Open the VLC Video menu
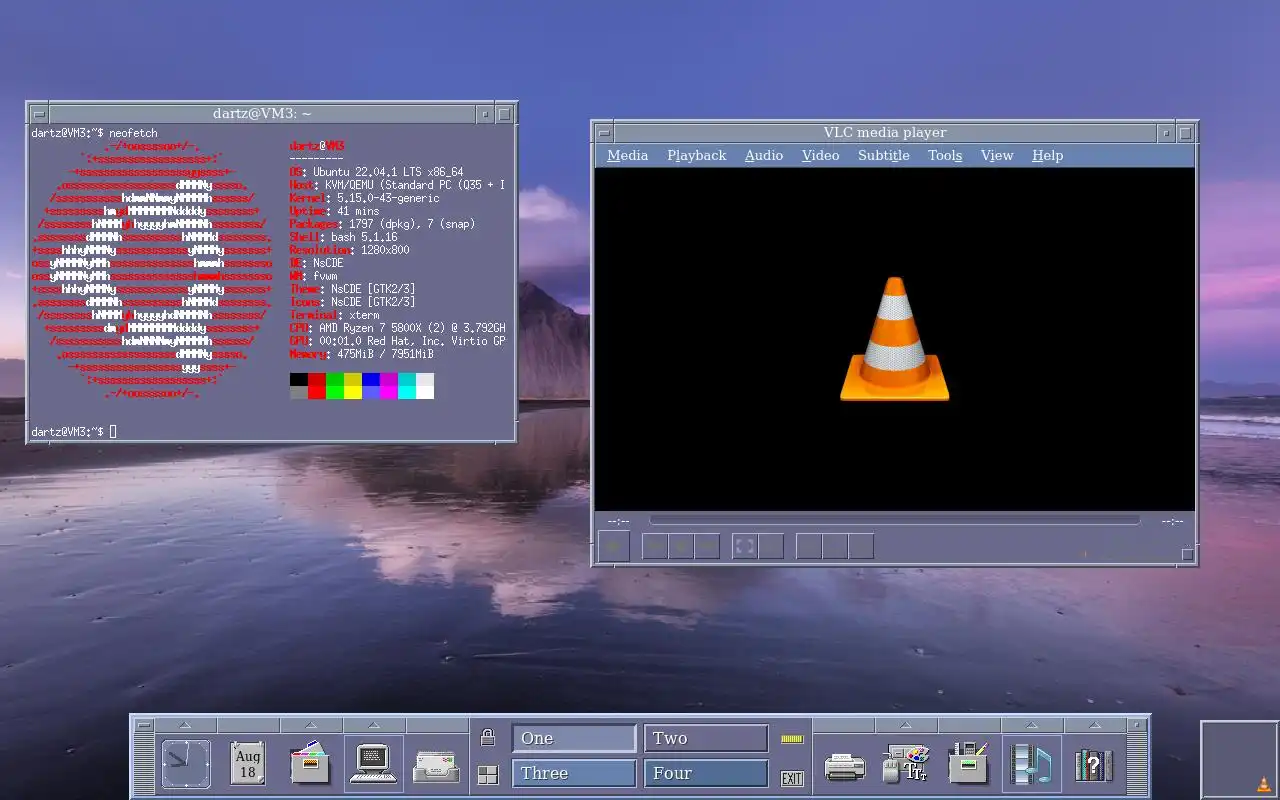 click(x=821, y=155)
